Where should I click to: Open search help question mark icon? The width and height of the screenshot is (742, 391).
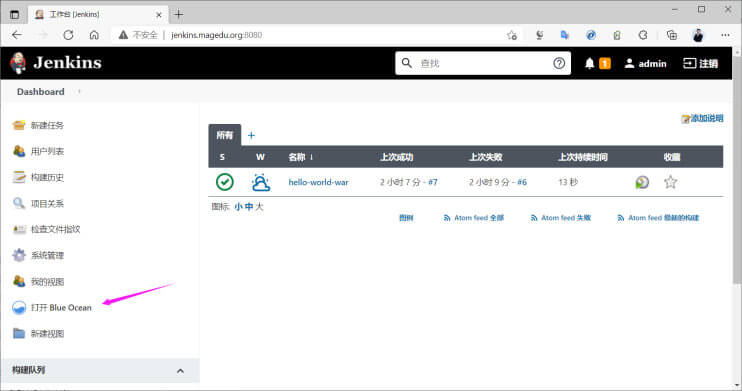[x=559, y=63]
